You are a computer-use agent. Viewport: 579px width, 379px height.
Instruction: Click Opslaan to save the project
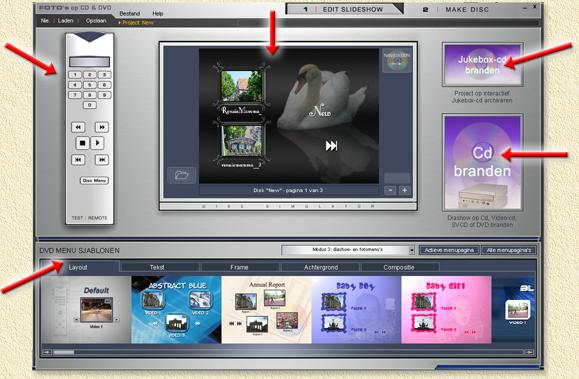tap(96, 21)
